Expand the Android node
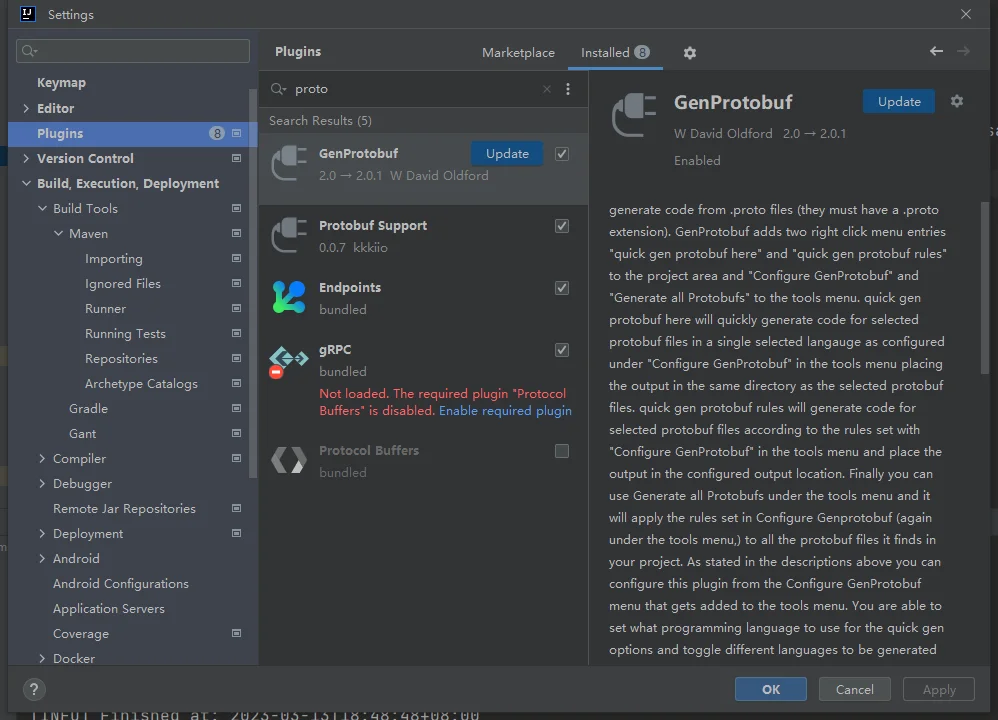This screenshot has width=998, height=720. tap(42, 558)
